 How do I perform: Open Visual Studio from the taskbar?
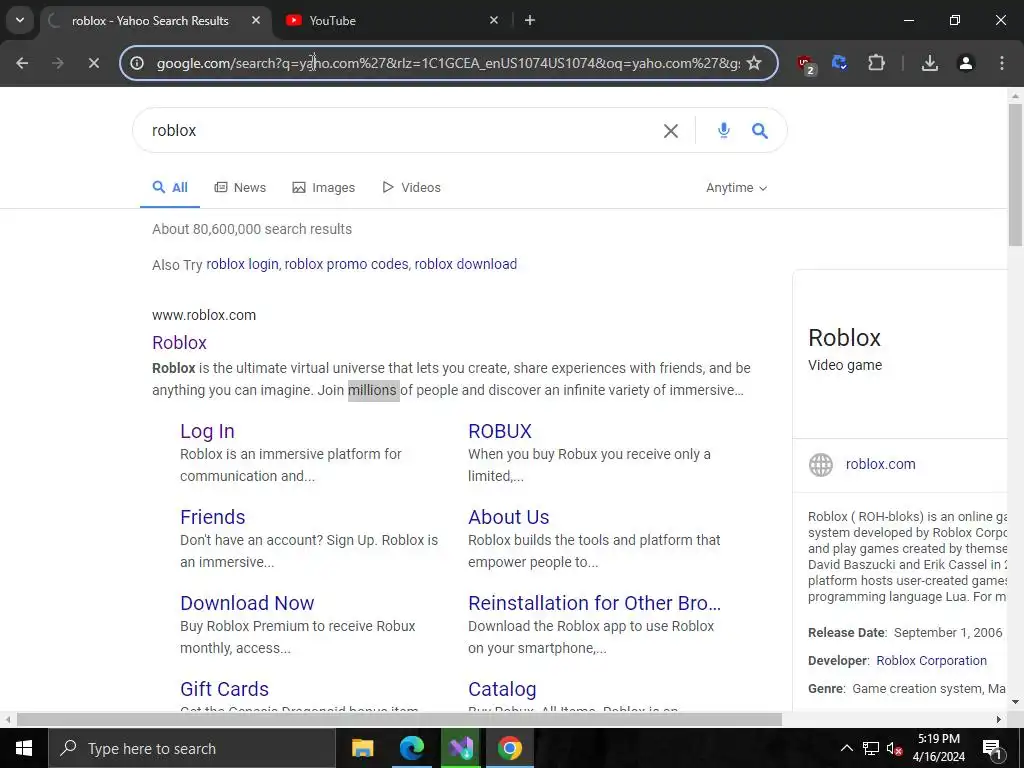coord(460,748)
